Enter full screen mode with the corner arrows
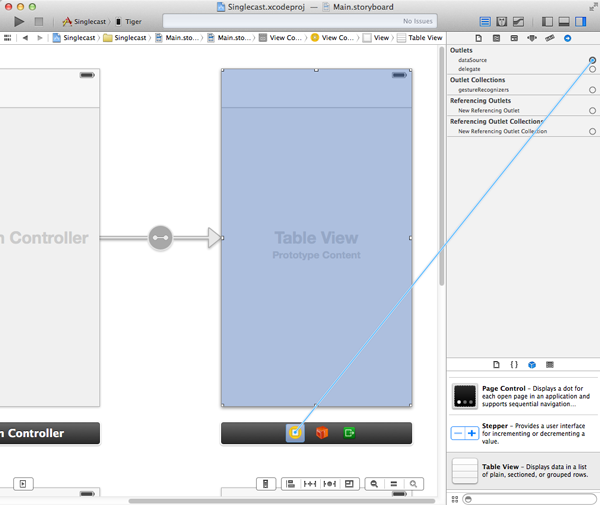 [592, 7]
